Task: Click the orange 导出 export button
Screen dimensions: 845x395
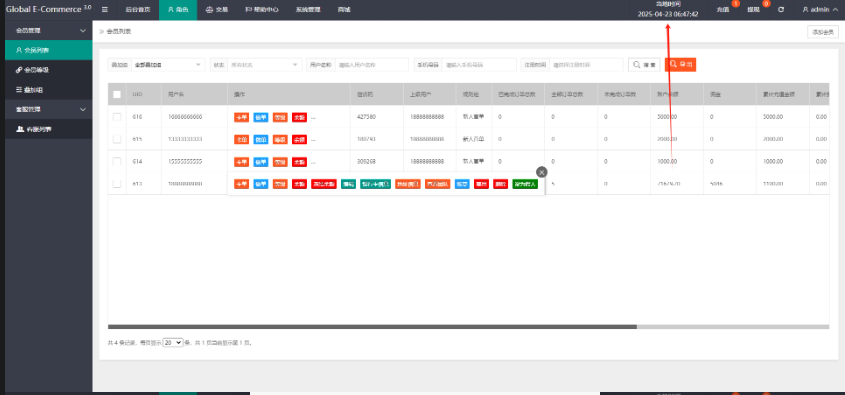Action: tap(681, 65)
